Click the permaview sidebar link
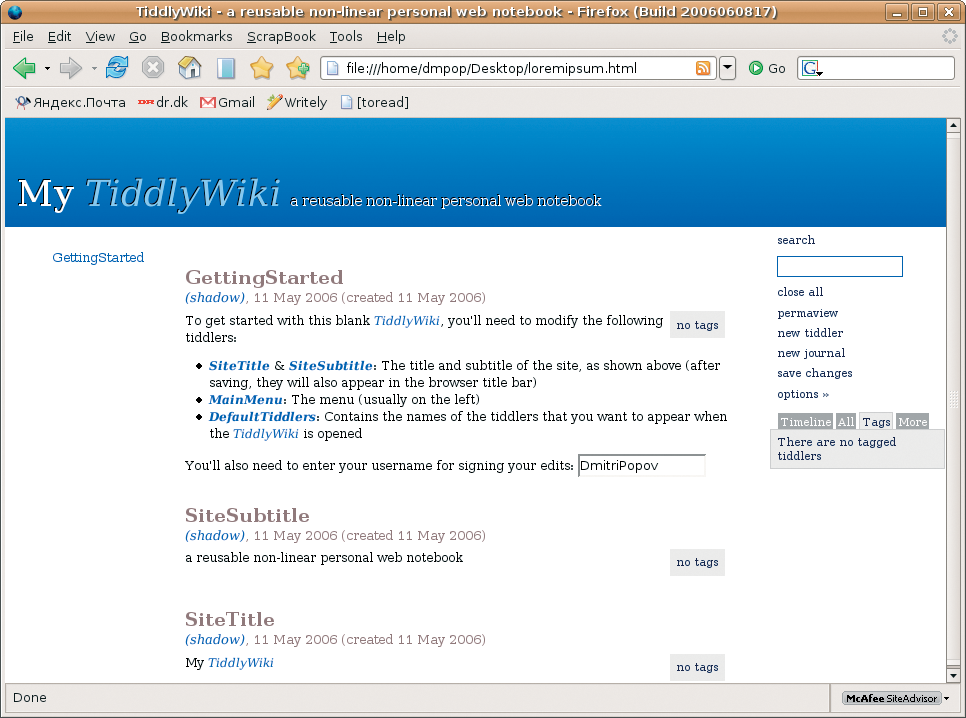This screenshot has width=966, height=718. 808,313
